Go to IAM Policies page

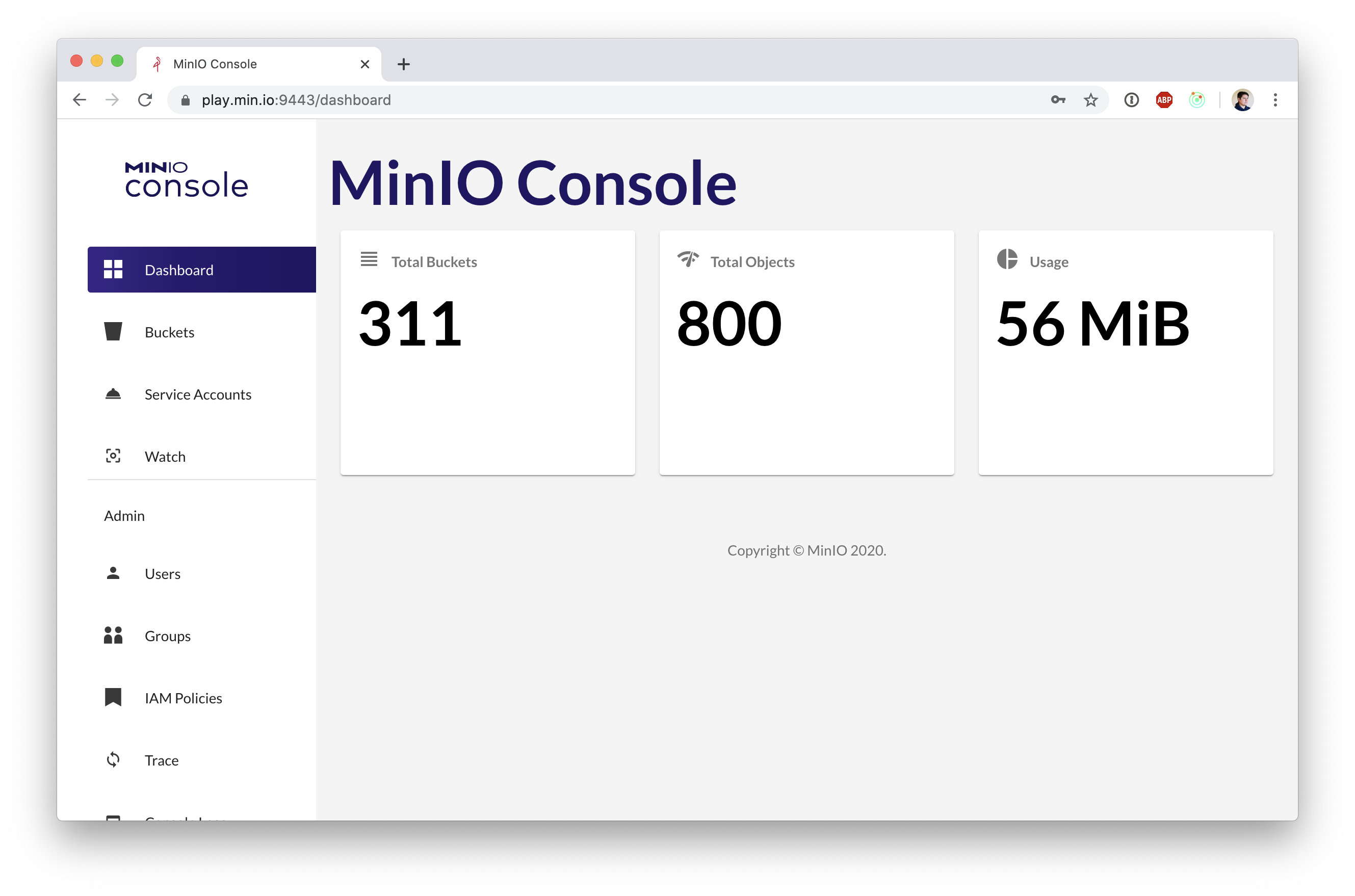point(183,698)
